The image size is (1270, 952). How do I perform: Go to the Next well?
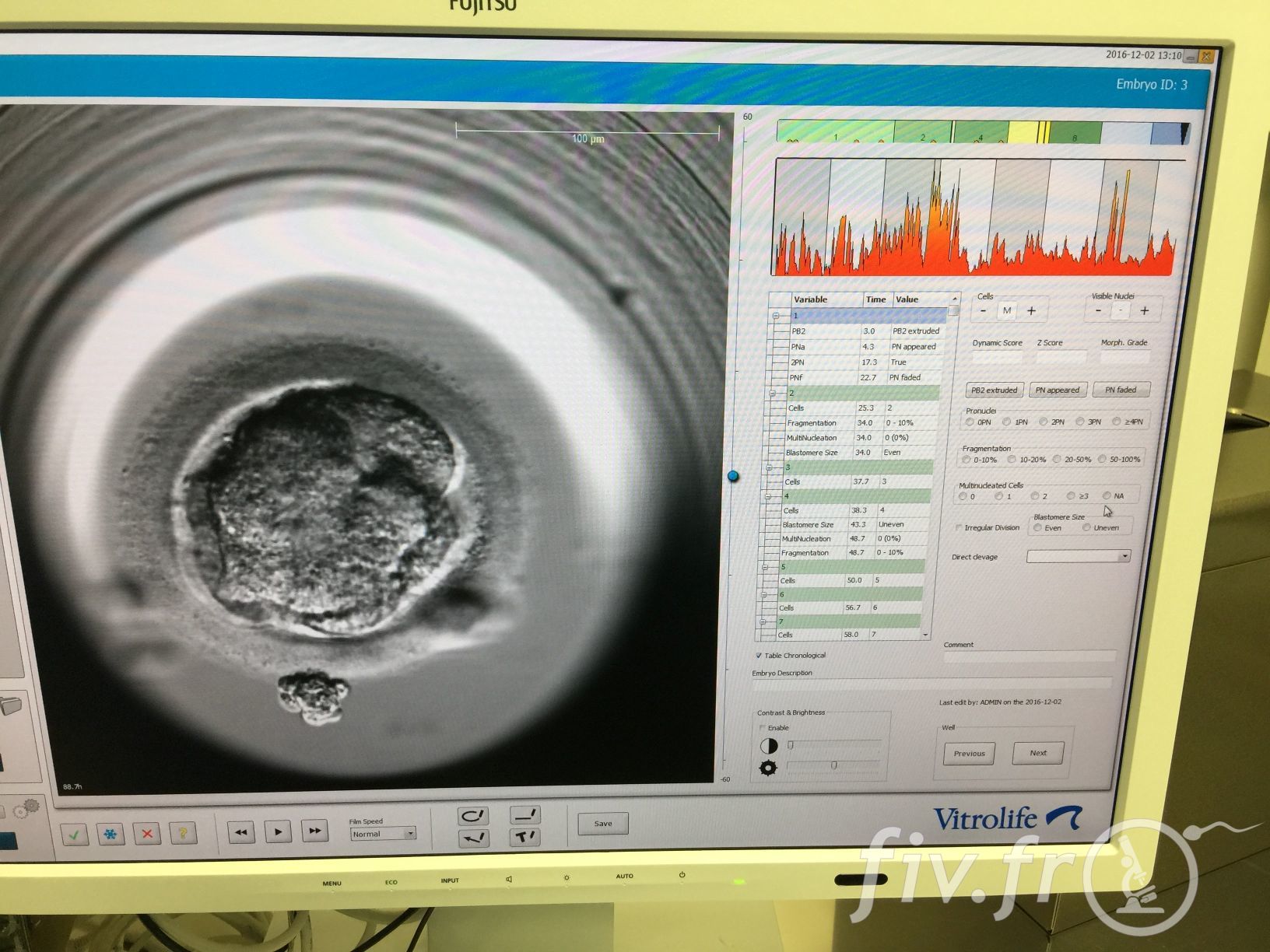pyautogui.click(x=1038, y=753)
